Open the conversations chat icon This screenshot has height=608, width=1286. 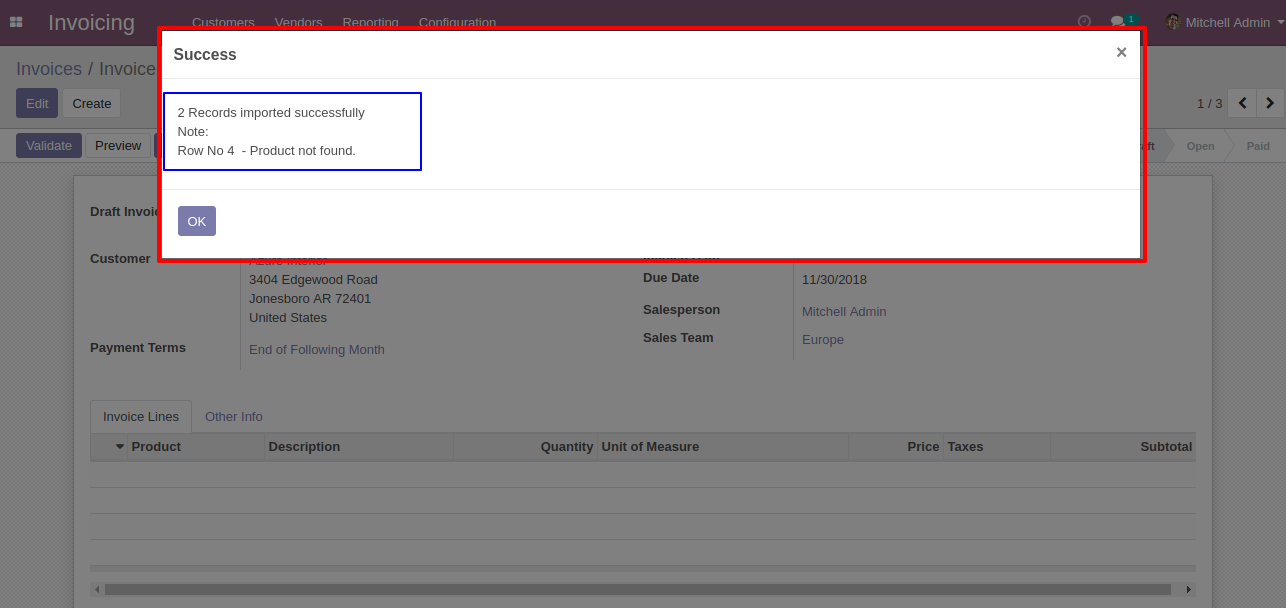point(1118,22)
